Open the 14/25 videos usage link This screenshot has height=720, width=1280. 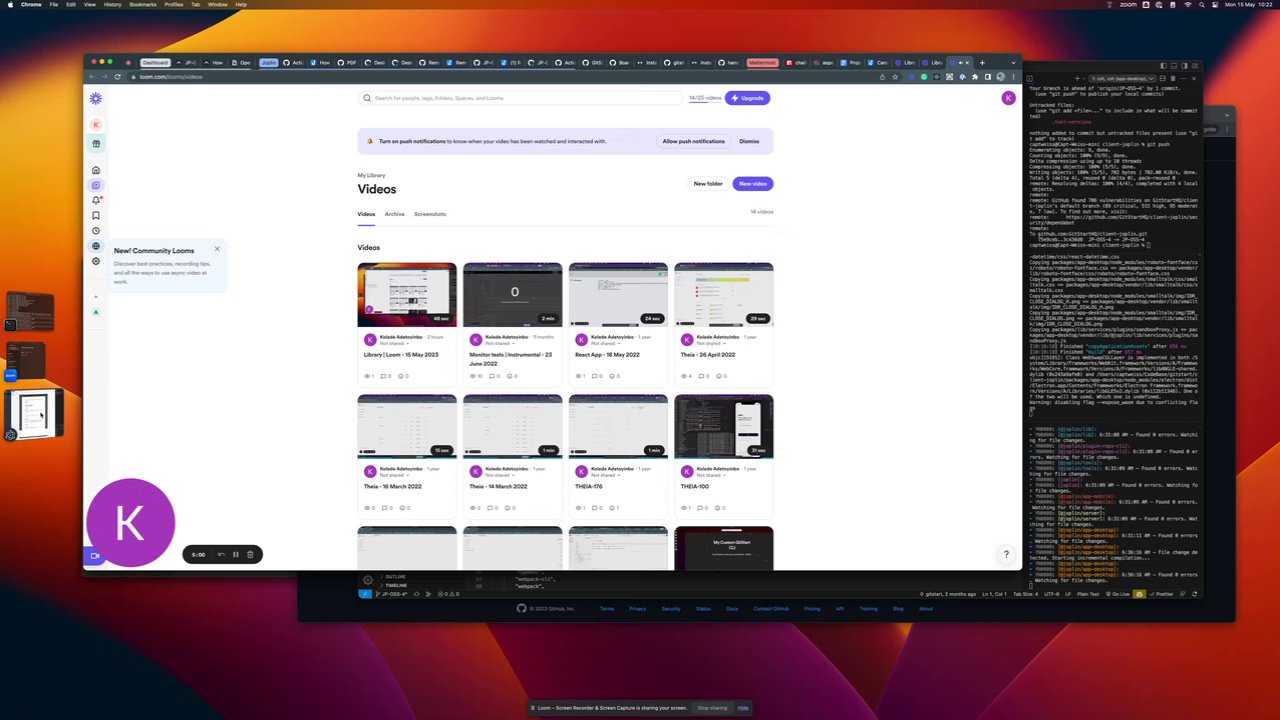704,98
